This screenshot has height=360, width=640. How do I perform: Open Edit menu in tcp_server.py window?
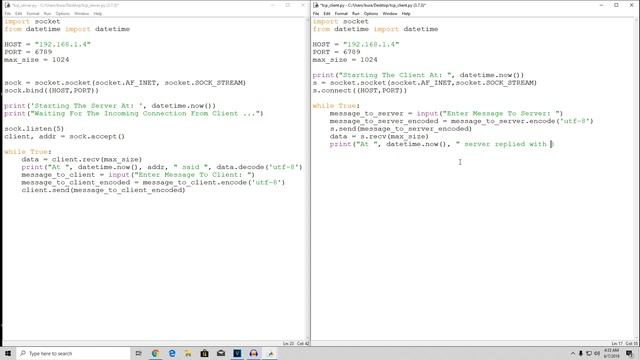click(x=18, y=13)
